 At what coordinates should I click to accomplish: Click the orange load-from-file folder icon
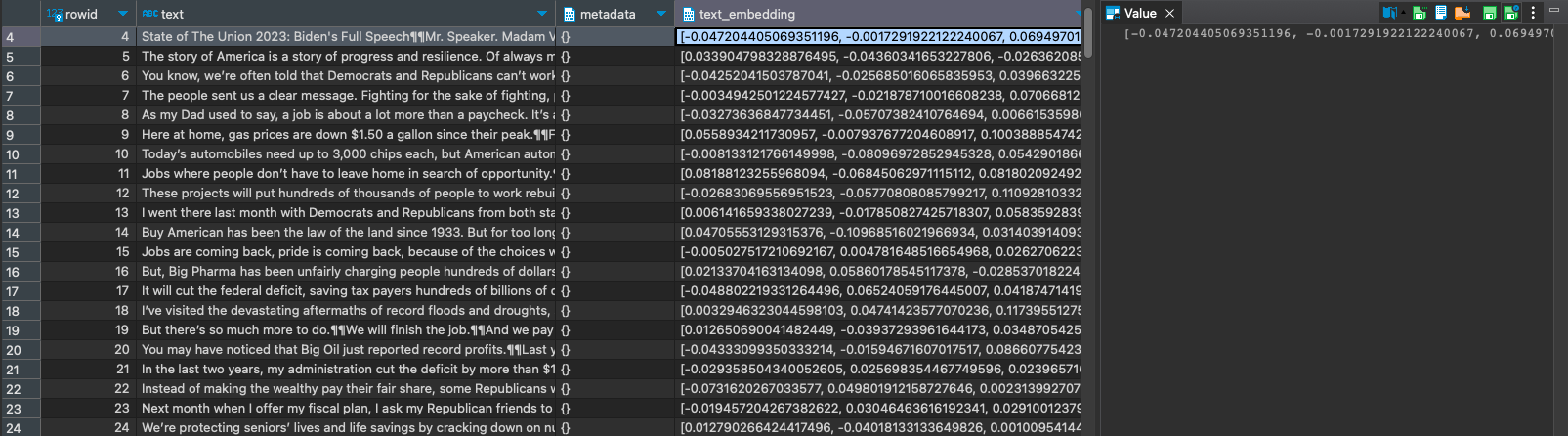[1462, 13]
